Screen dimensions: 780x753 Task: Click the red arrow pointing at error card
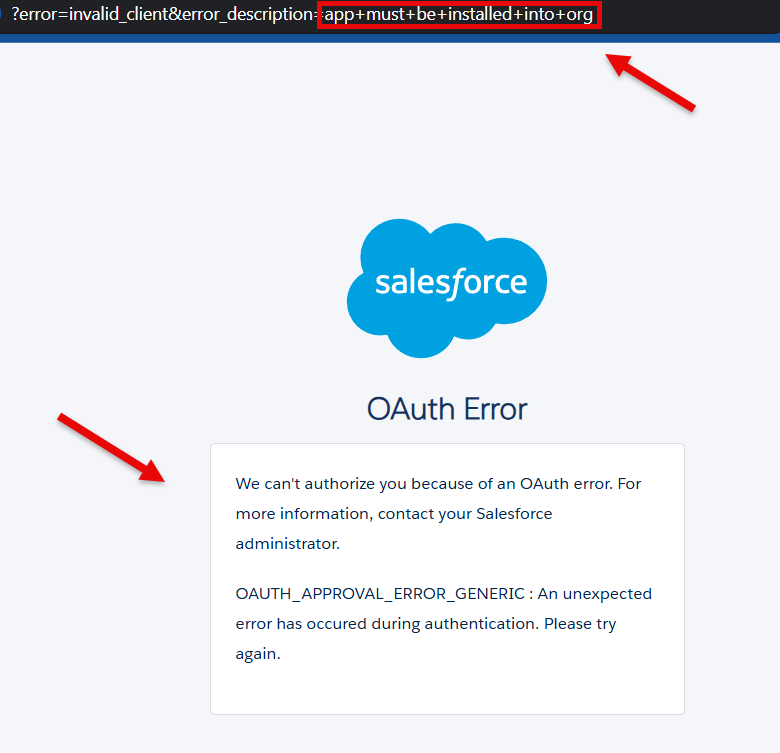(110, 447)
